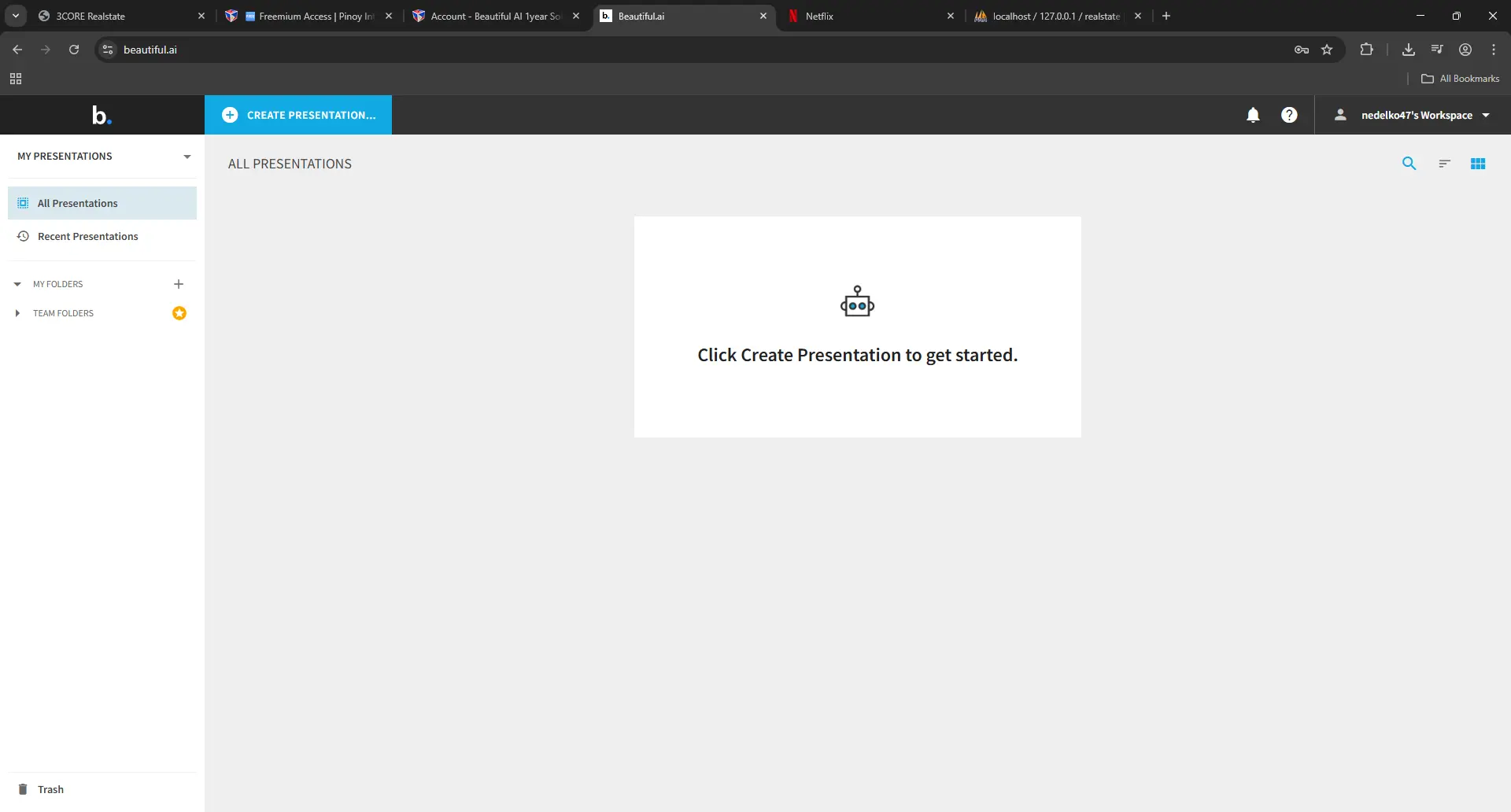Bookmark this page with star icon

(1327, 50)
